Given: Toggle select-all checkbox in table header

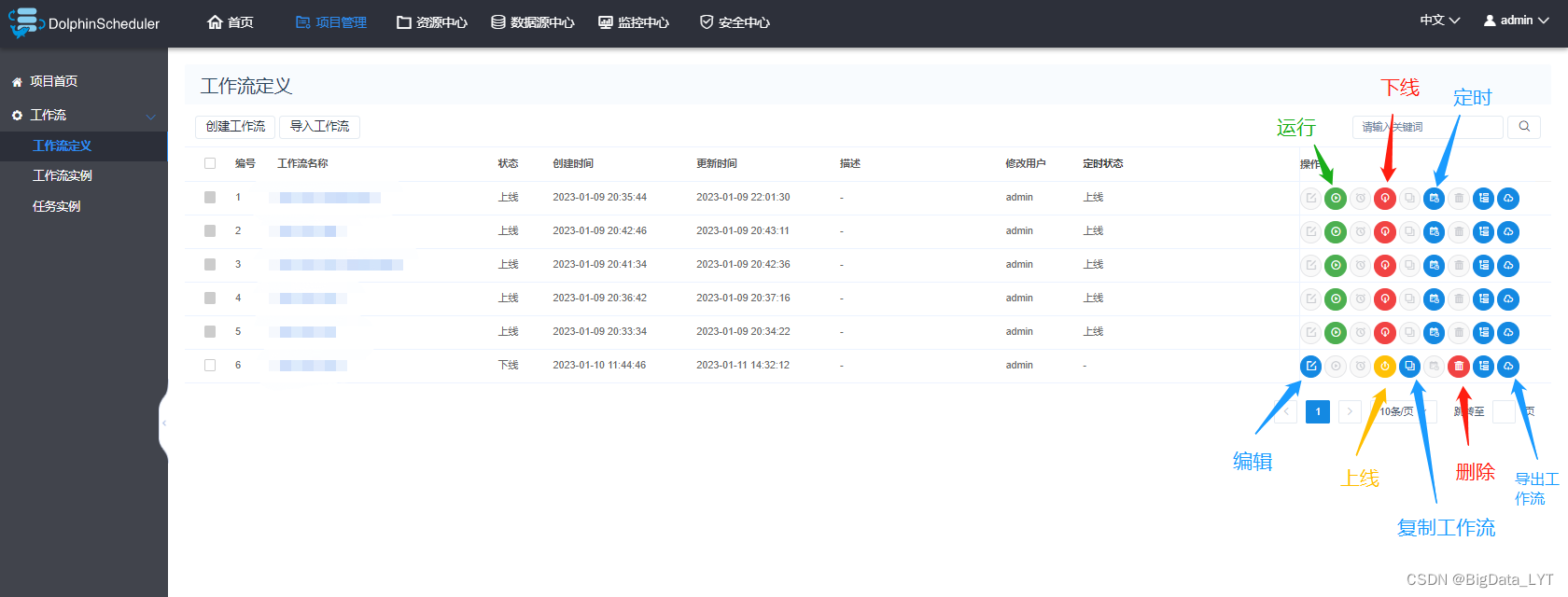Looking at the screenshot, I should click(x=210, y=163).
